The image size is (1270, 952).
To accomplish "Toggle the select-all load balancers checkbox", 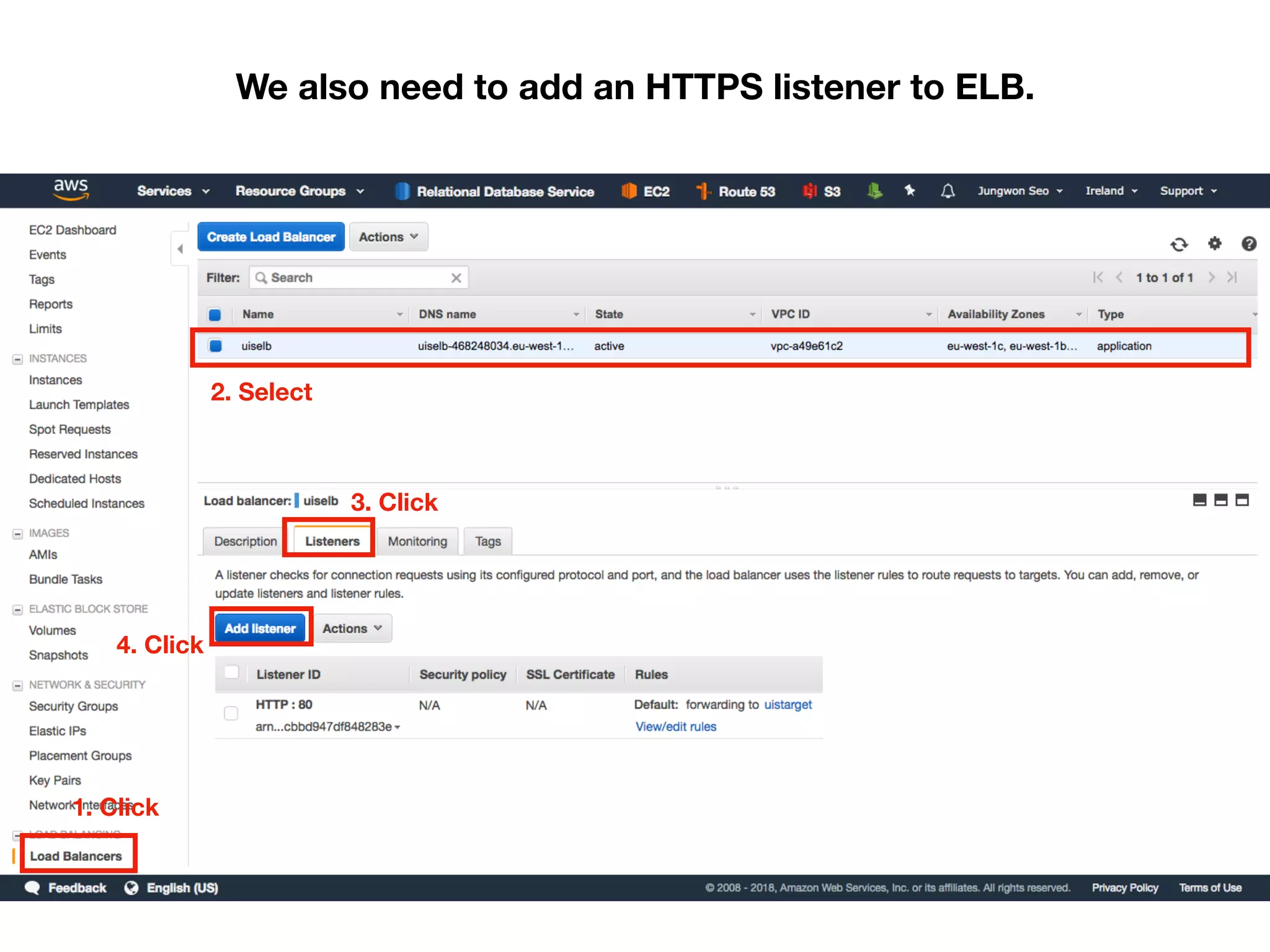I will pyautogui.click(x=215, y=314).
